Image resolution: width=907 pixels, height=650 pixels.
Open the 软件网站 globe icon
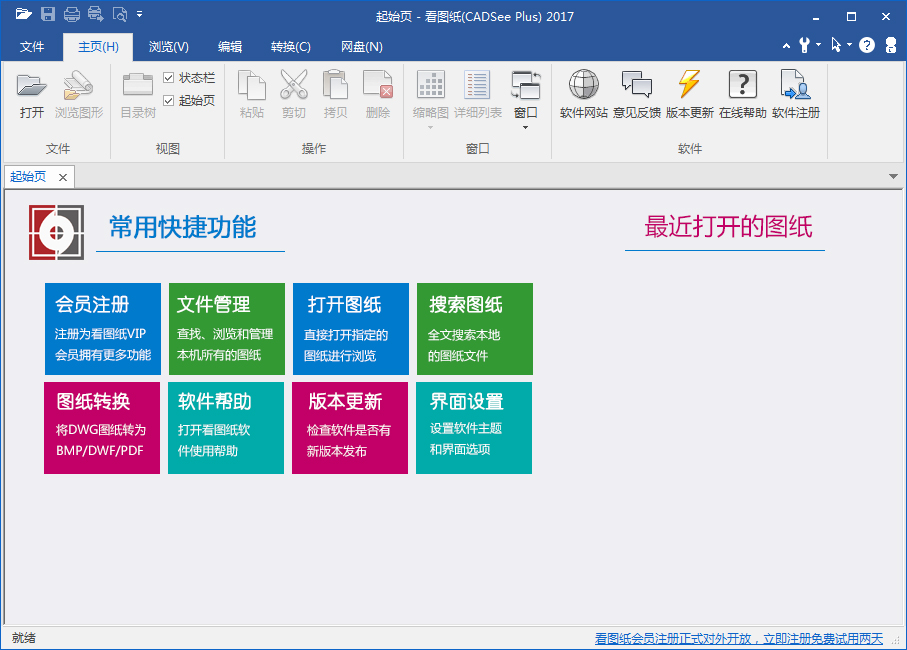[584, 86]
